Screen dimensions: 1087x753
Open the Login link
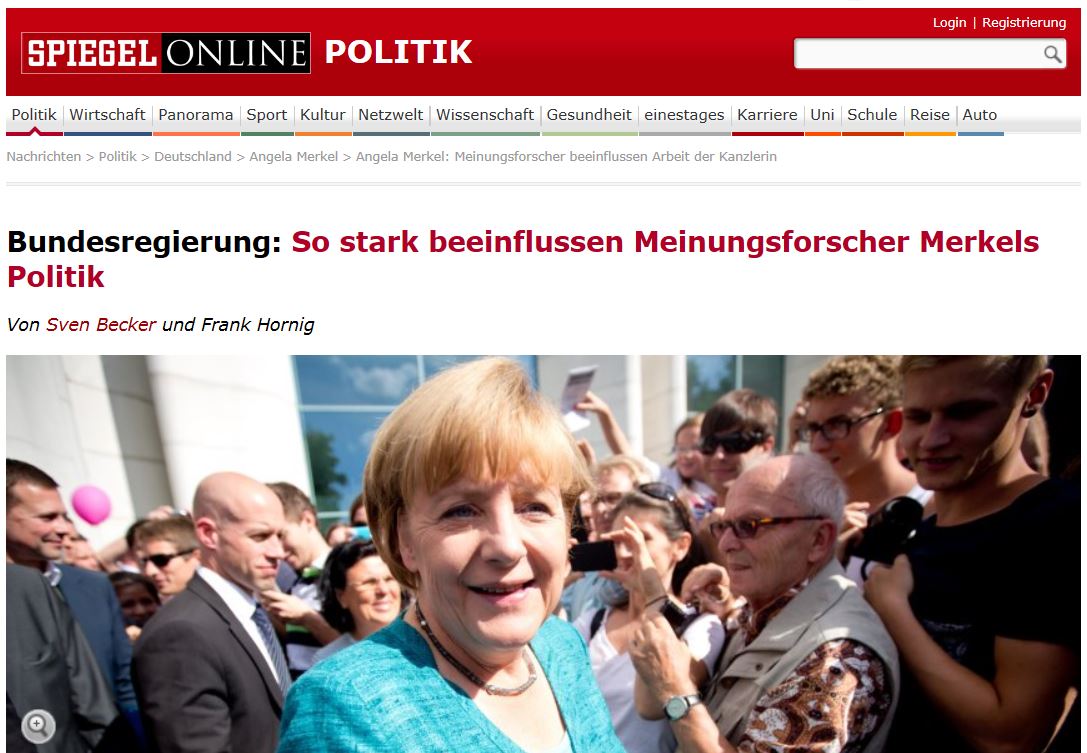[x=949, y=22]
